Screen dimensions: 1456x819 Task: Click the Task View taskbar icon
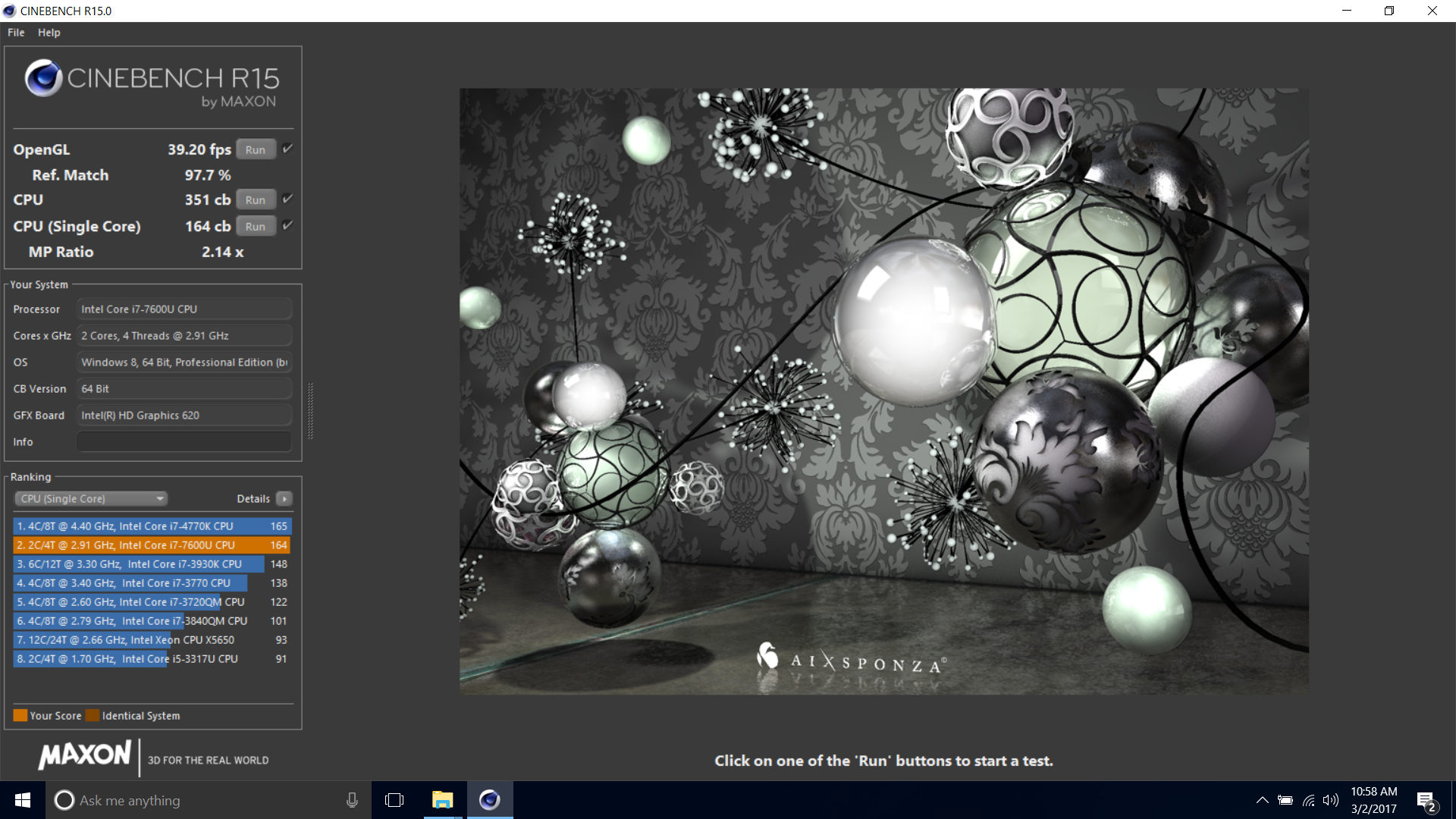tap(394, 800)
